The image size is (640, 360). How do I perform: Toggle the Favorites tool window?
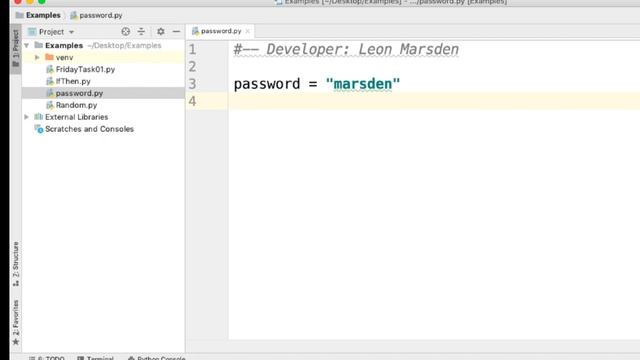(x=16, y=322)
